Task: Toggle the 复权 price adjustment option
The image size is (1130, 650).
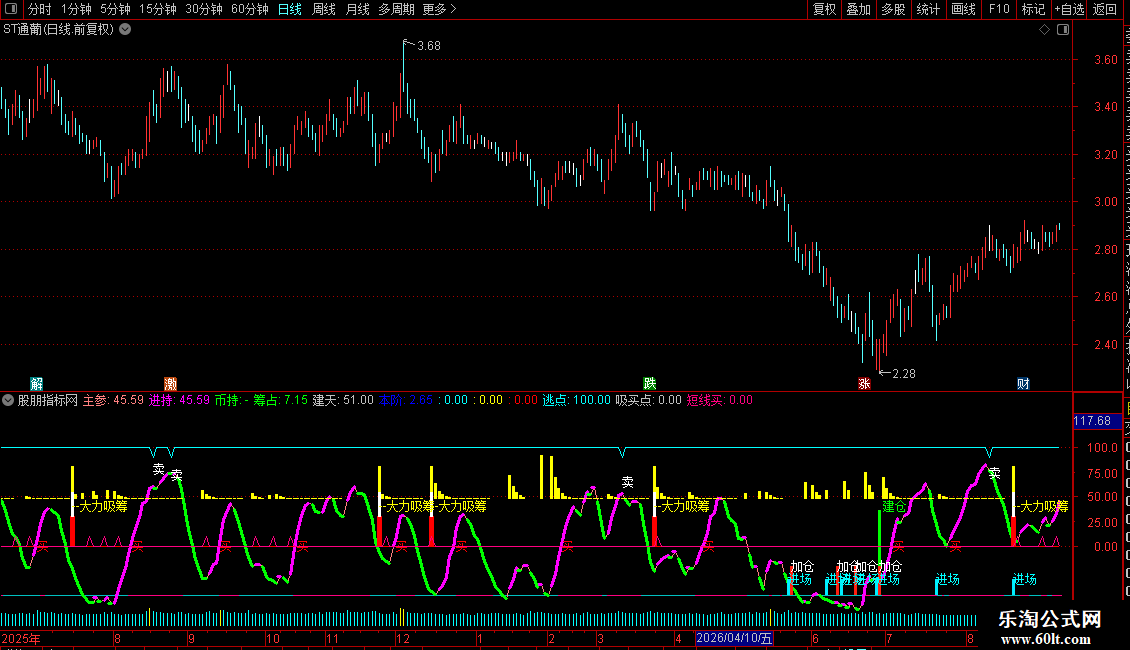Action: point(824,9)
